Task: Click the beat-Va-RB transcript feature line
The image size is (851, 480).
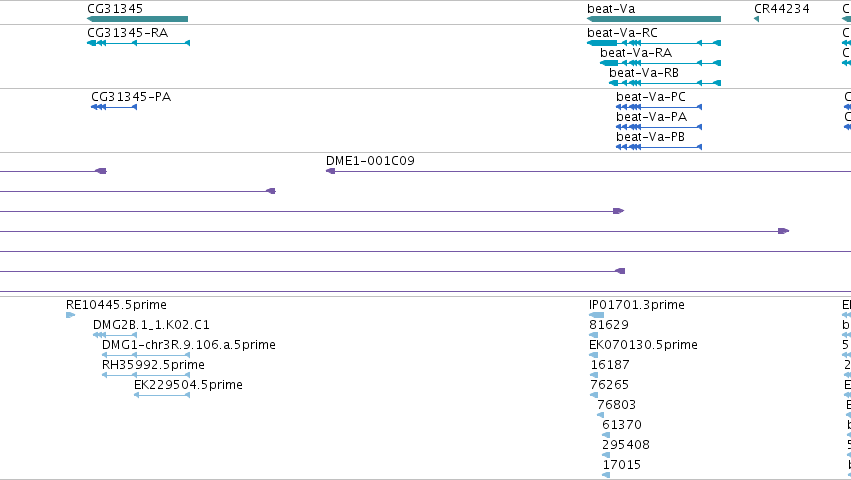Action: [665, 83]
